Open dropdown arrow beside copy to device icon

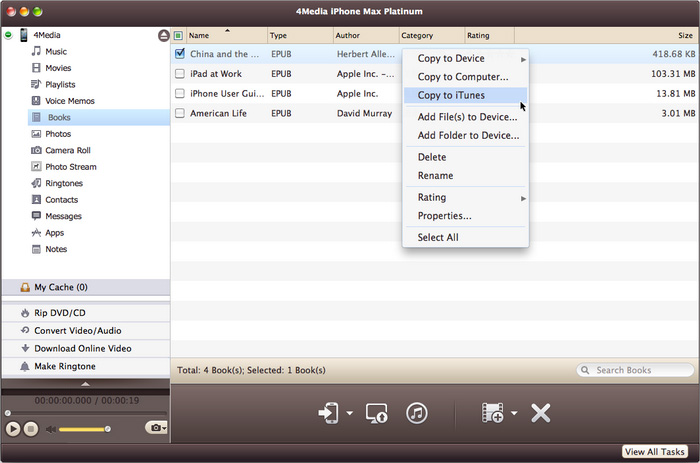(349, 413)
